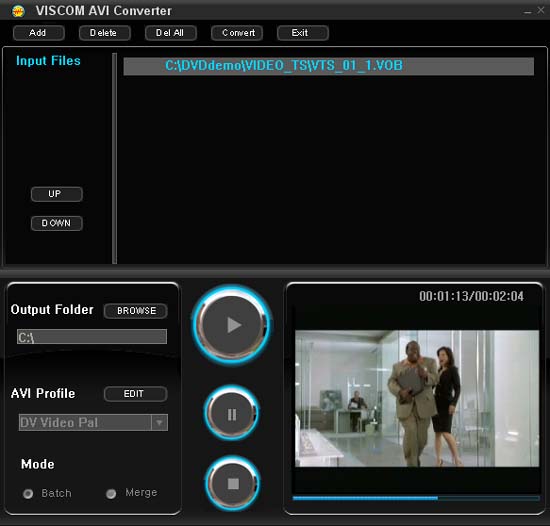Click the output folder path field

[92, 337]
